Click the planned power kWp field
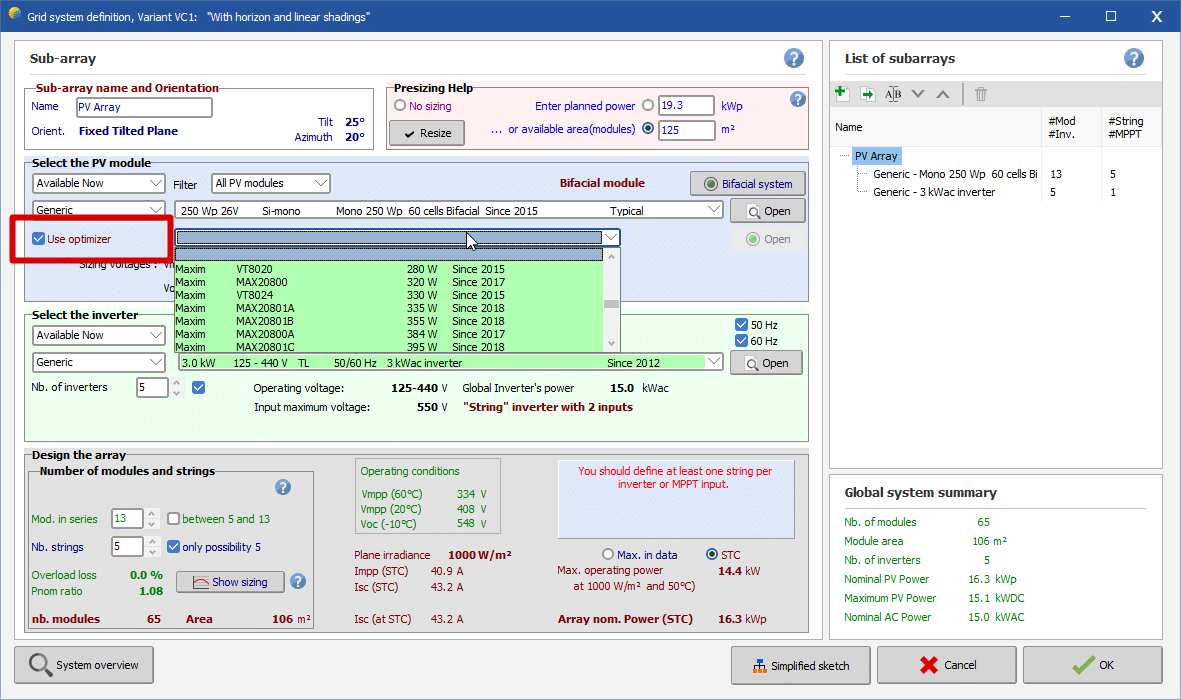 (x=686, y=105)
